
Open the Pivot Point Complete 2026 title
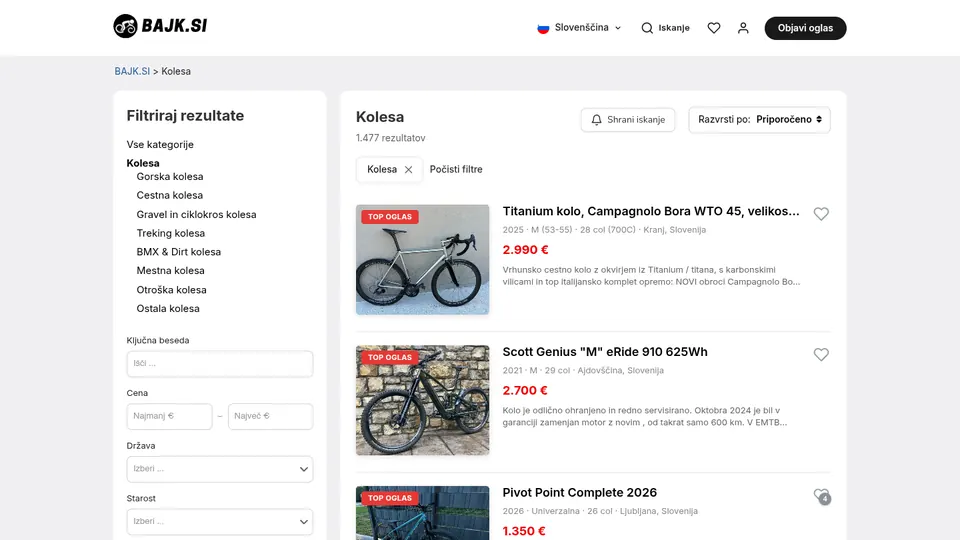pyautogui.click(x=580, y=493)
